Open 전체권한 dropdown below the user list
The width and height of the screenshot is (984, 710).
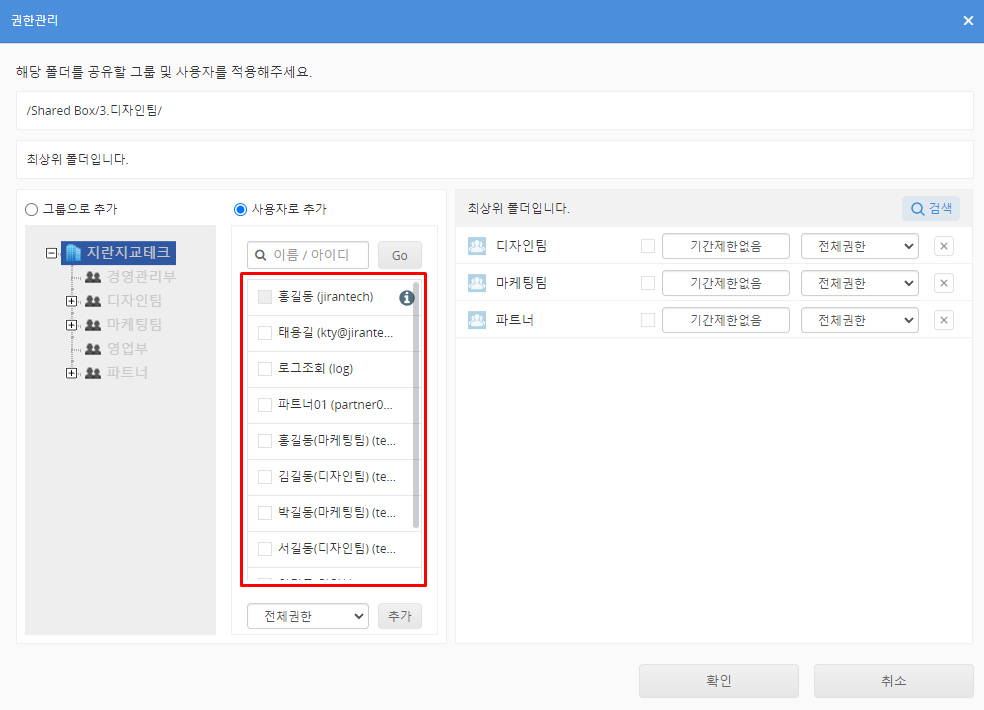pyautogui.click(x=308, y=616)
